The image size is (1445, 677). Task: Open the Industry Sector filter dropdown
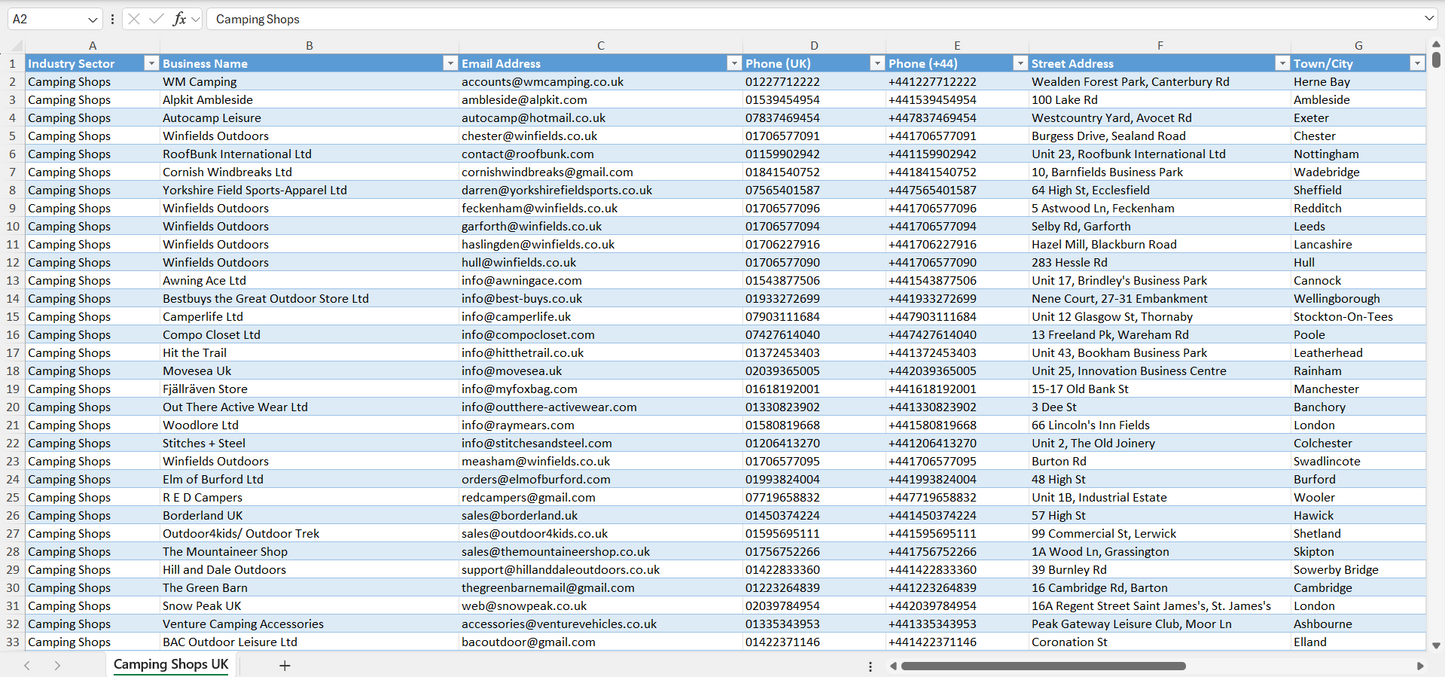point(151,63)
